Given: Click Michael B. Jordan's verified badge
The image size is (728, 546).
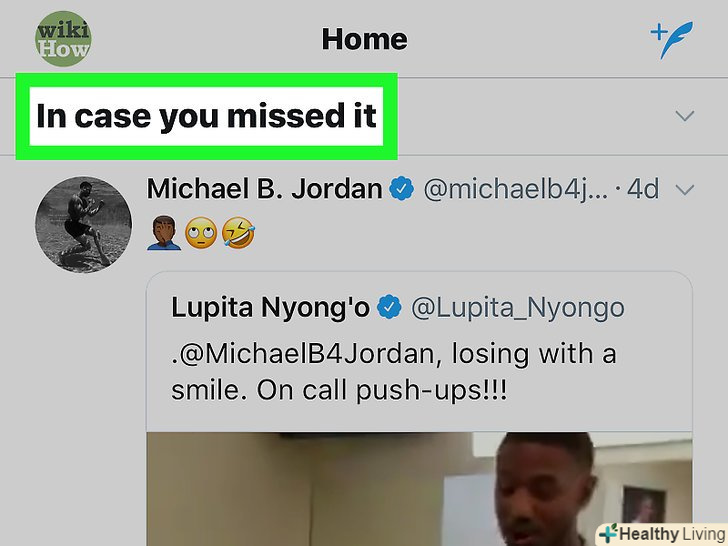Looking at the screenshot, I should tap(402, 189).
